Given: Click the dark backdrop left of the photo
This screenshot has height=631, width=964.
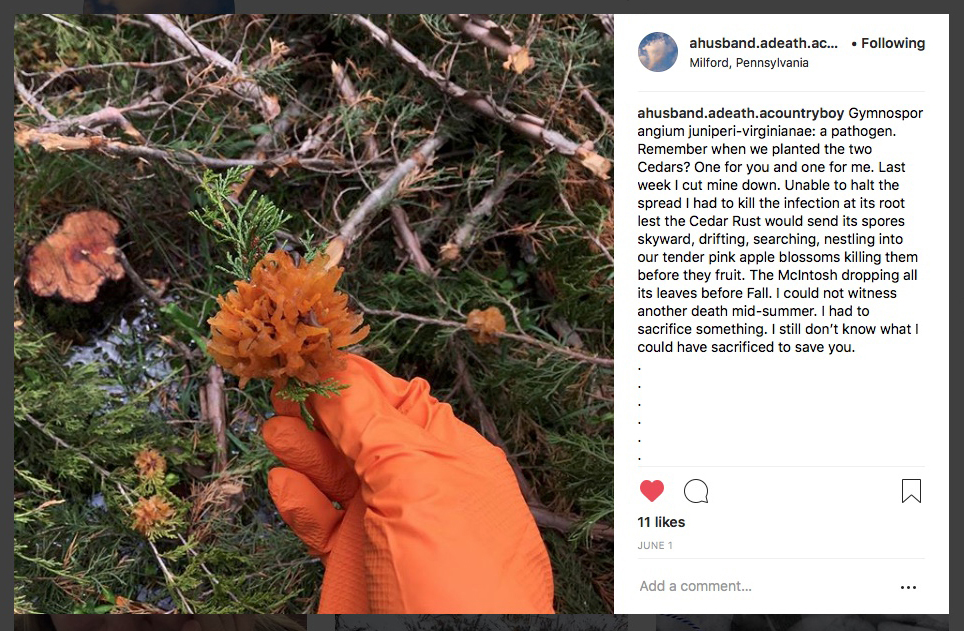Looking at the screenshot, I should coord(7,315).
